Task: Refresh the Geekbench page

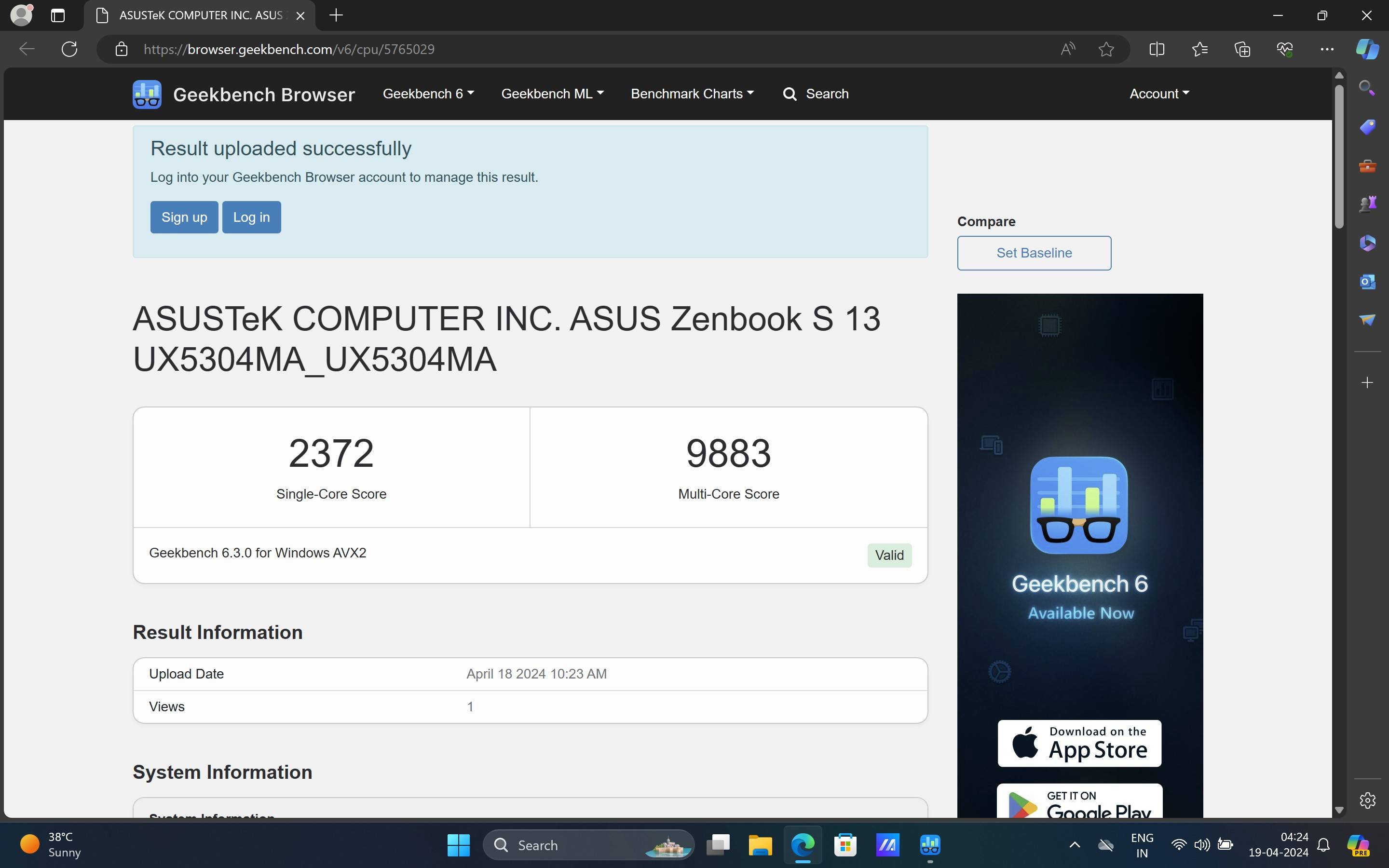Action: tap(69, 49)
